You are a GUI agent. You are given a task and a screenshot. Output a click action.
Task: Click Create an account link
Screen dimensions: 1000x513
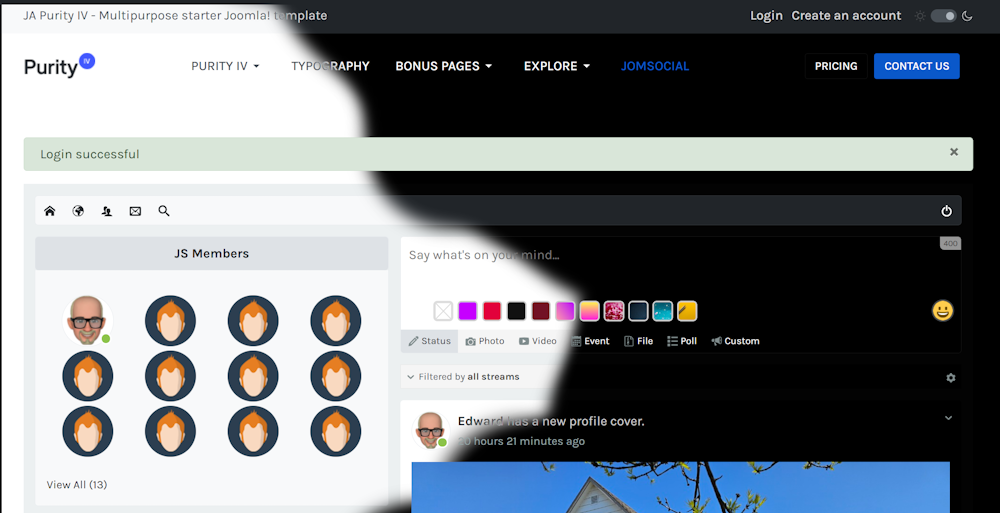[x=846, y=16]
